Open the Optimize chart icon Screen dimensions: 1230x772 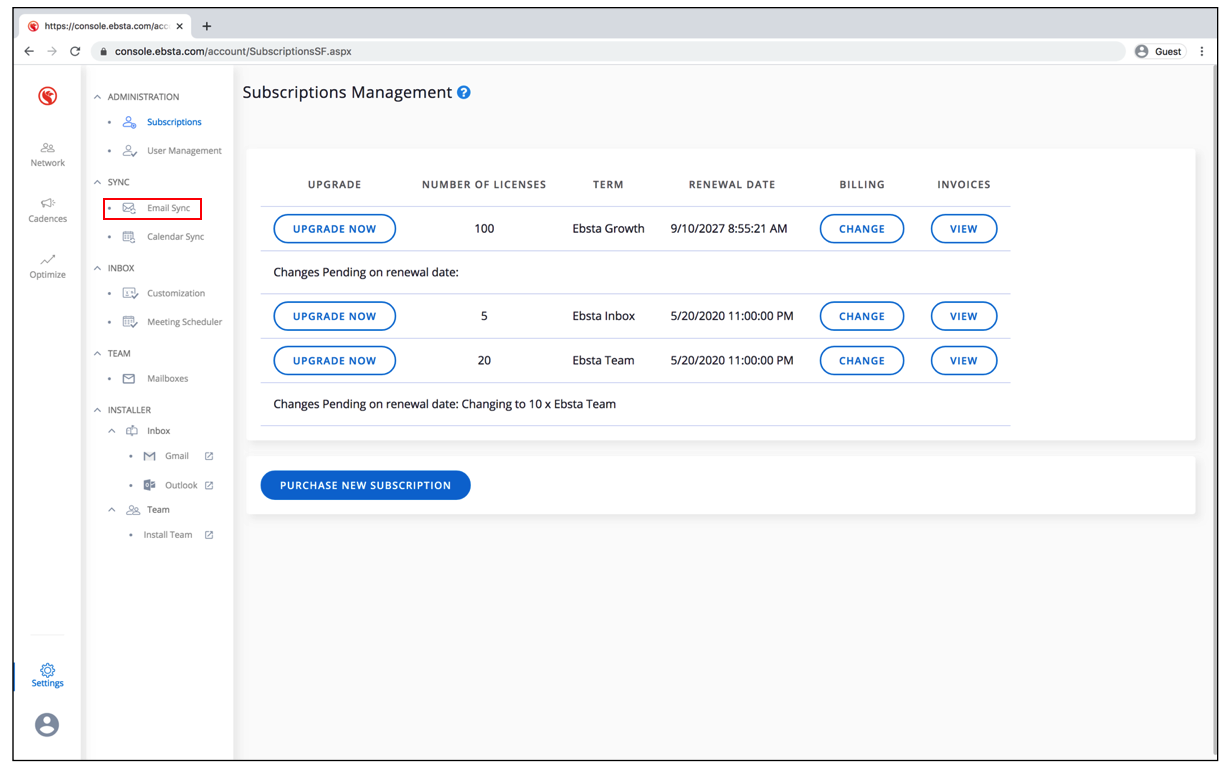tap(47, 259)
